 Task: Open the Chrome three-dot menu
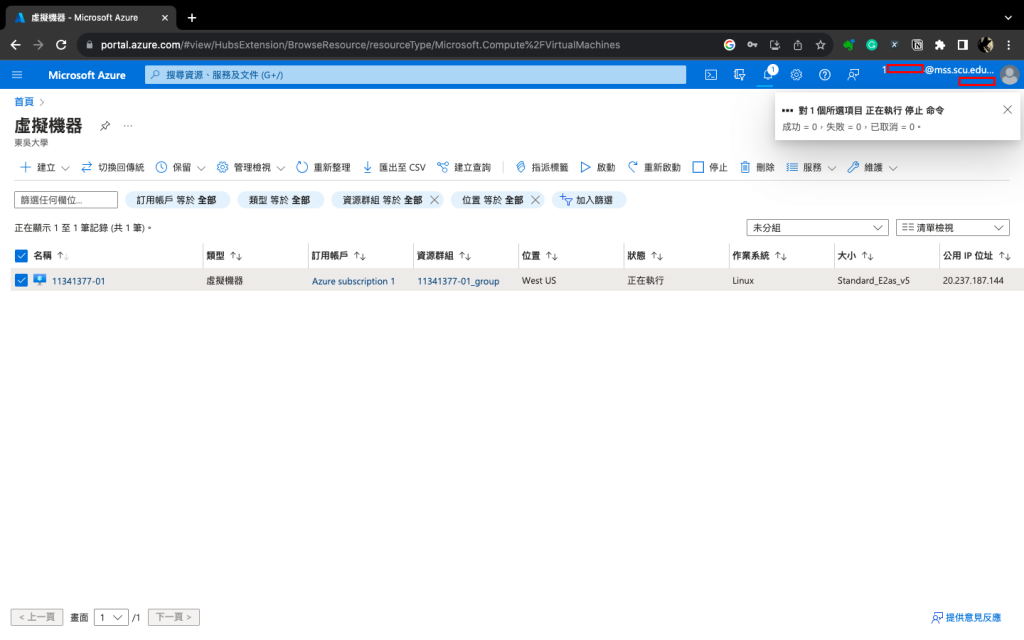(x=1008, y=44)
